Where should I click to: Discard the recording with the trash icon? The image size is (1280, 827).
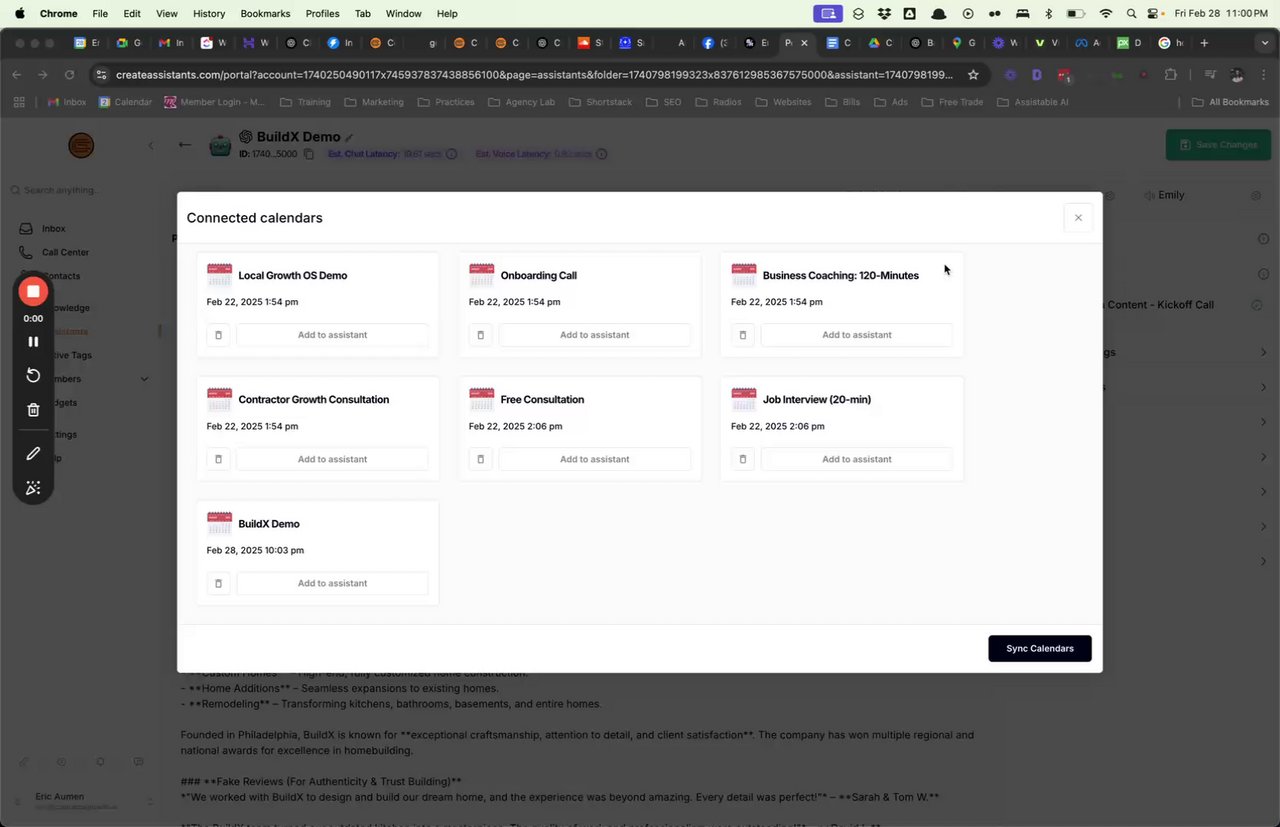pyautogui.click(x=33, y=409)
